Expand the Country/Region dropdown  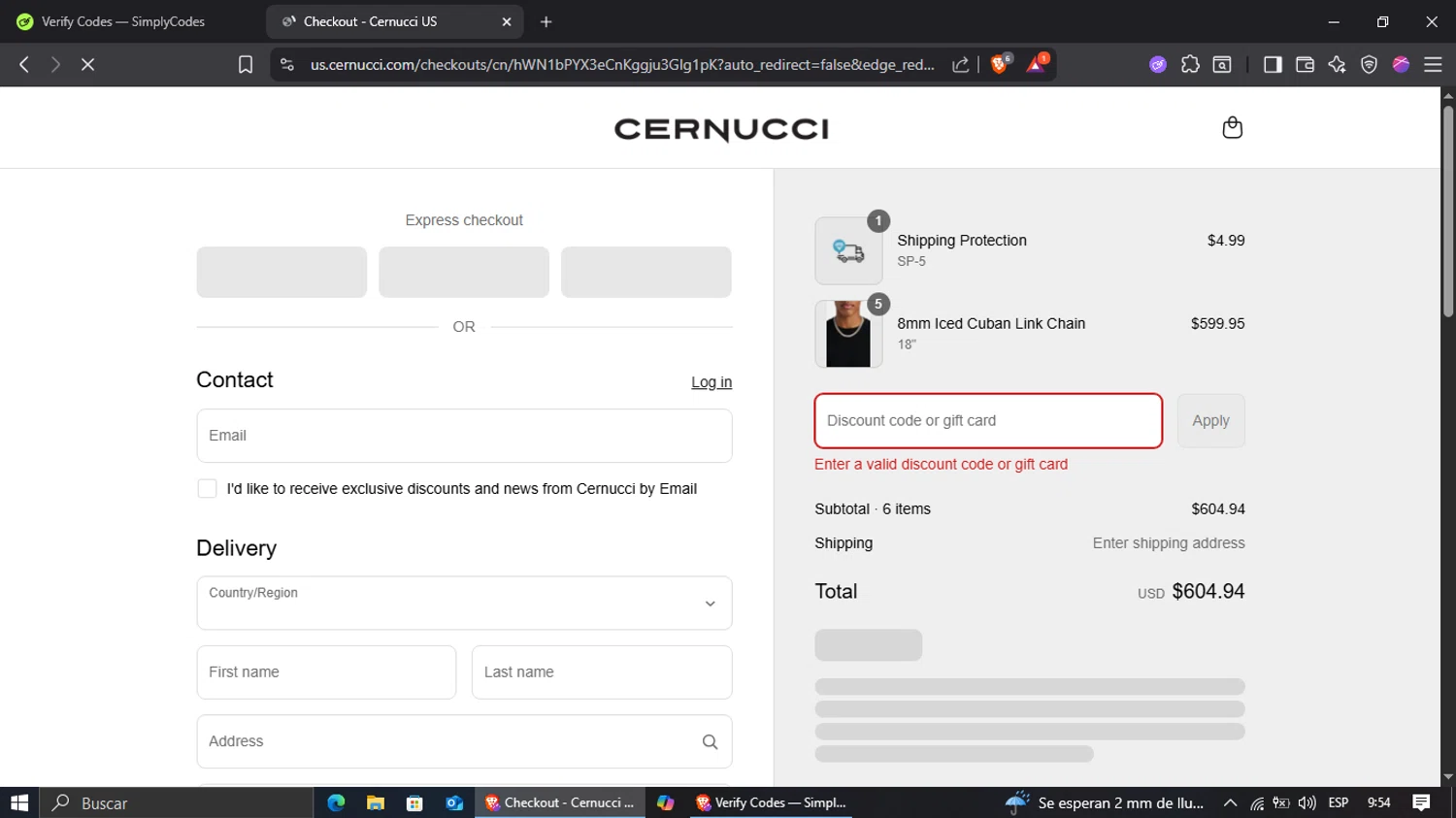pyautogui.click(x=464, y=603)
